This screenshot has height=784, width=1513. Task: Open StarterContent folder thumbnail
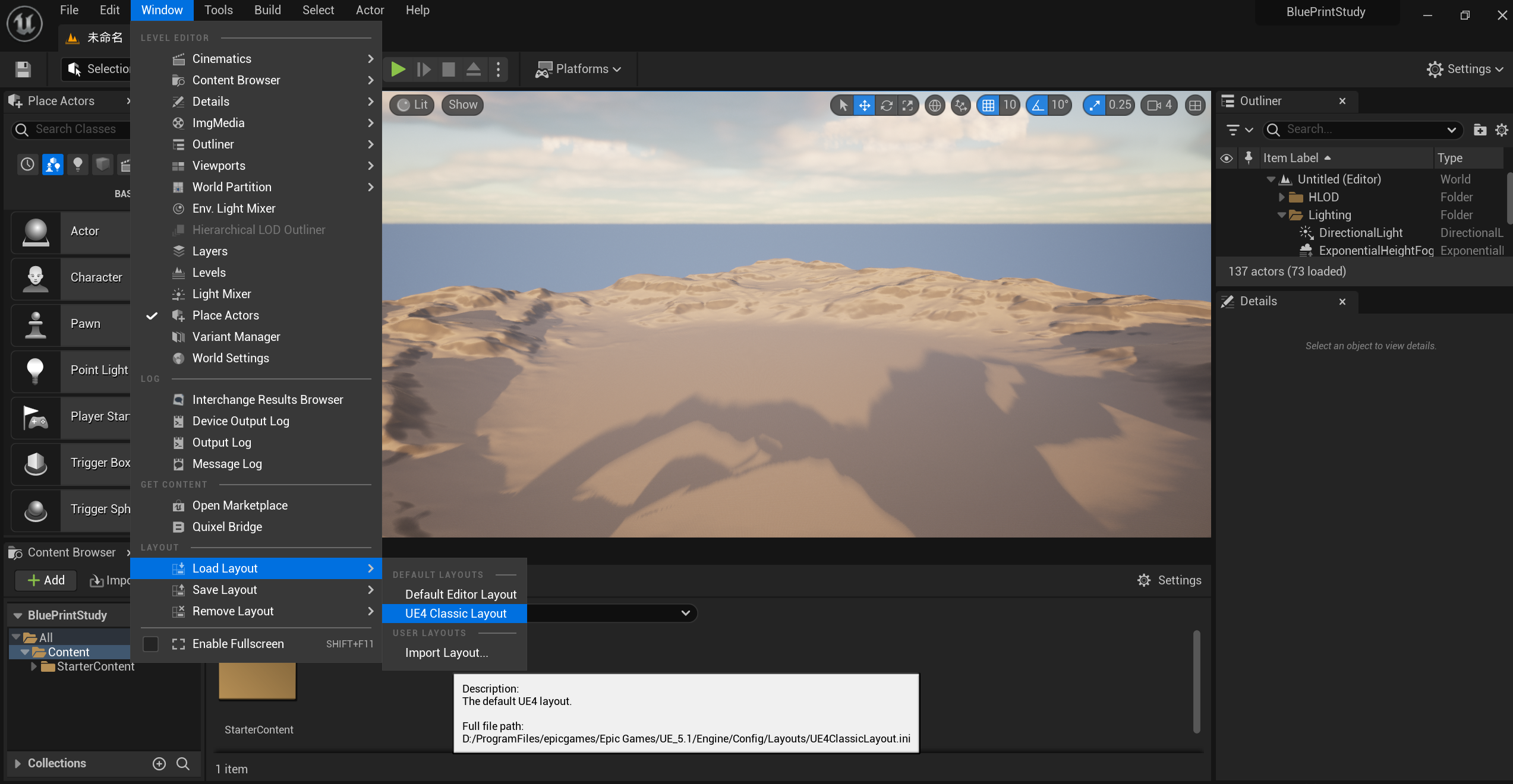257,681
